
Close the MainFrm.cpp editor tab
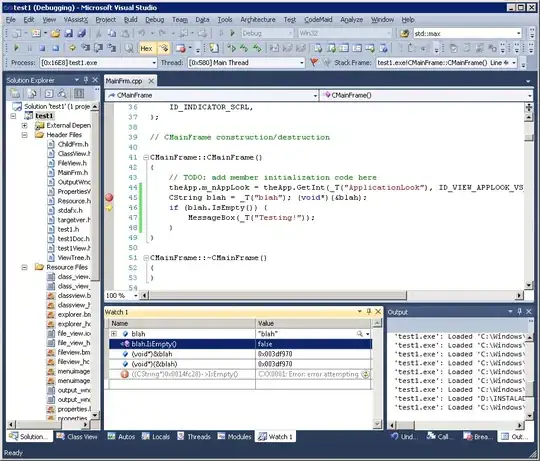(x=151, y=81)
